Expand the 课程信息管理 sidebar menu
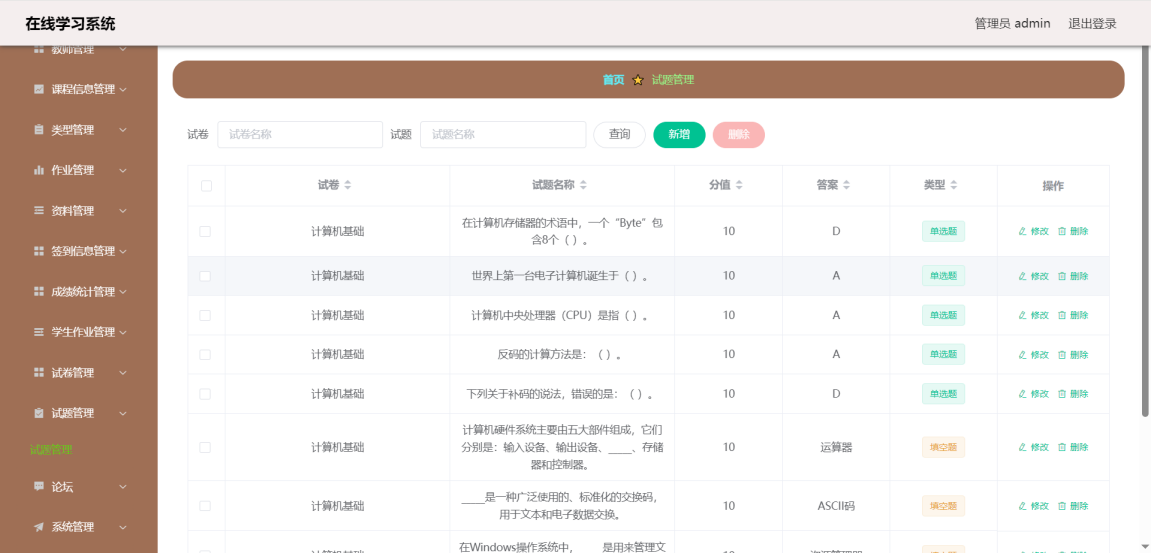Image resolution: width=1151 pixels, height=553 pixels. 82,89
